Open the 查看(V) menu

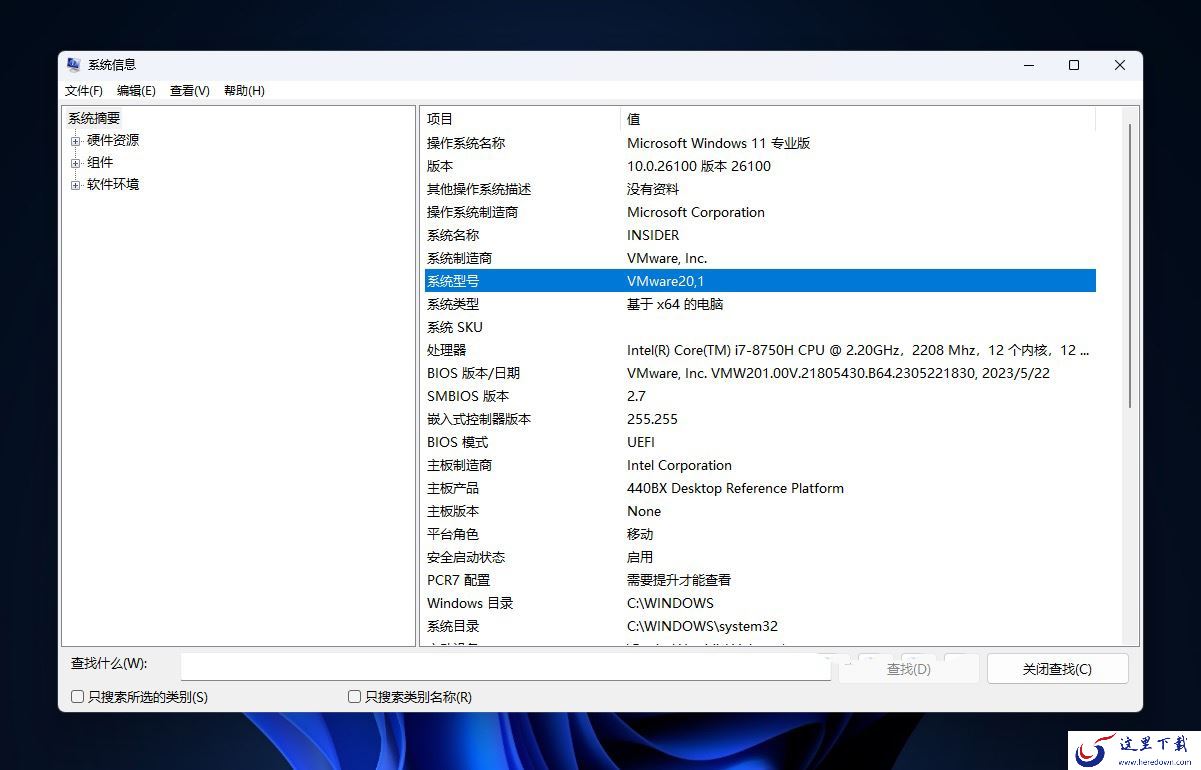190,91
